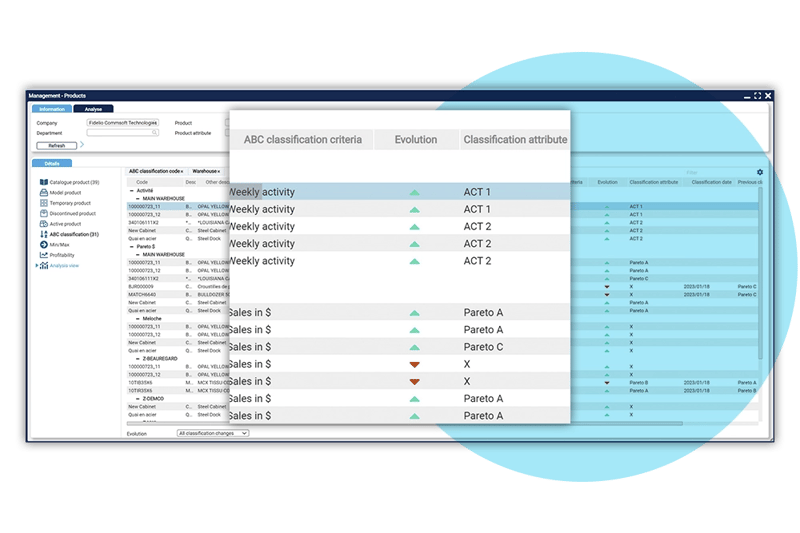This screenshot has width=800, height=533.
Task: Click the magnifier in Department field
Action: [x=154, y=133]
